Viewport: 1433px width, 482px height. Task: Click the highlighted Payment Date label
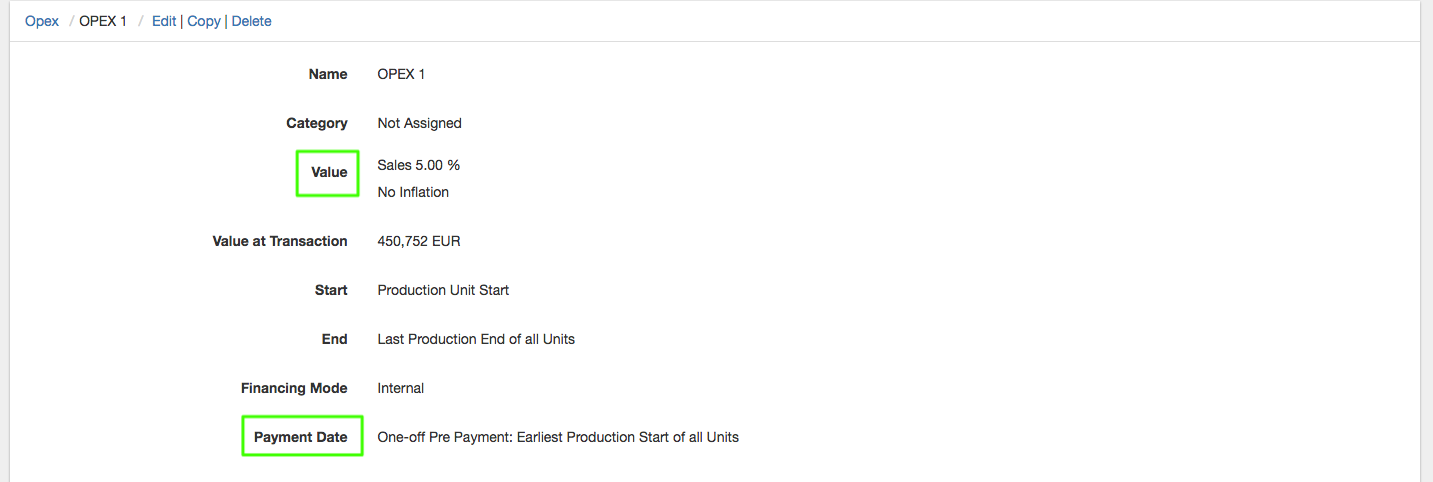click(301, 437)
